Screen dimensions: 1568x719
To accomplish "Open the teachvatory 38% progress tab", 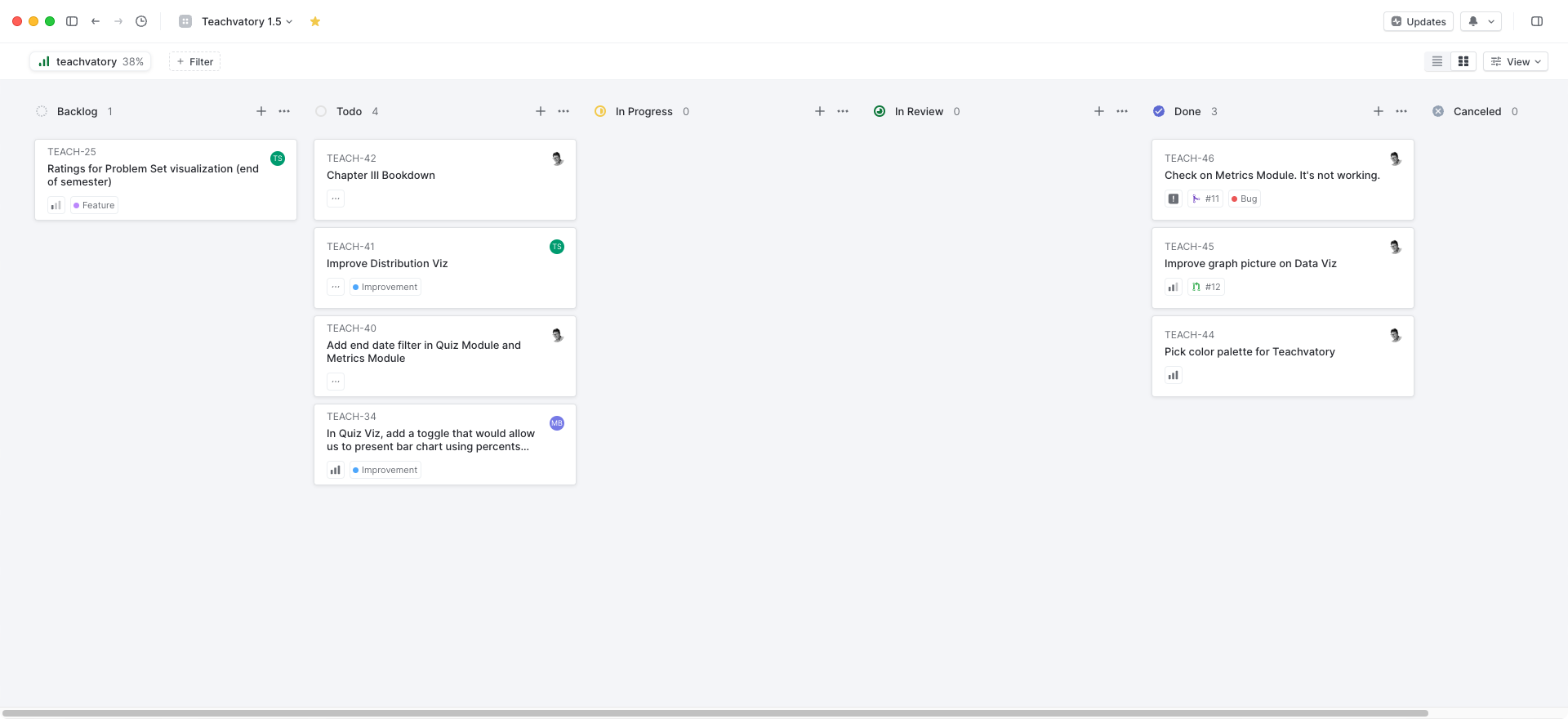I will tap(91, 61).
